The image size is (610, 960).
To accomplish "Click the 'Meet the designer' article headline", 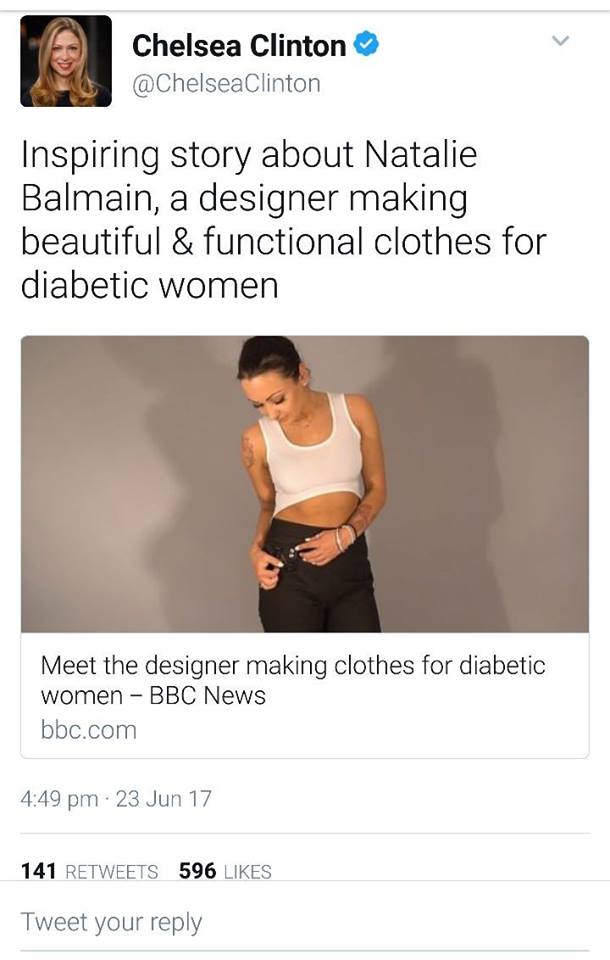I will 293,680.
